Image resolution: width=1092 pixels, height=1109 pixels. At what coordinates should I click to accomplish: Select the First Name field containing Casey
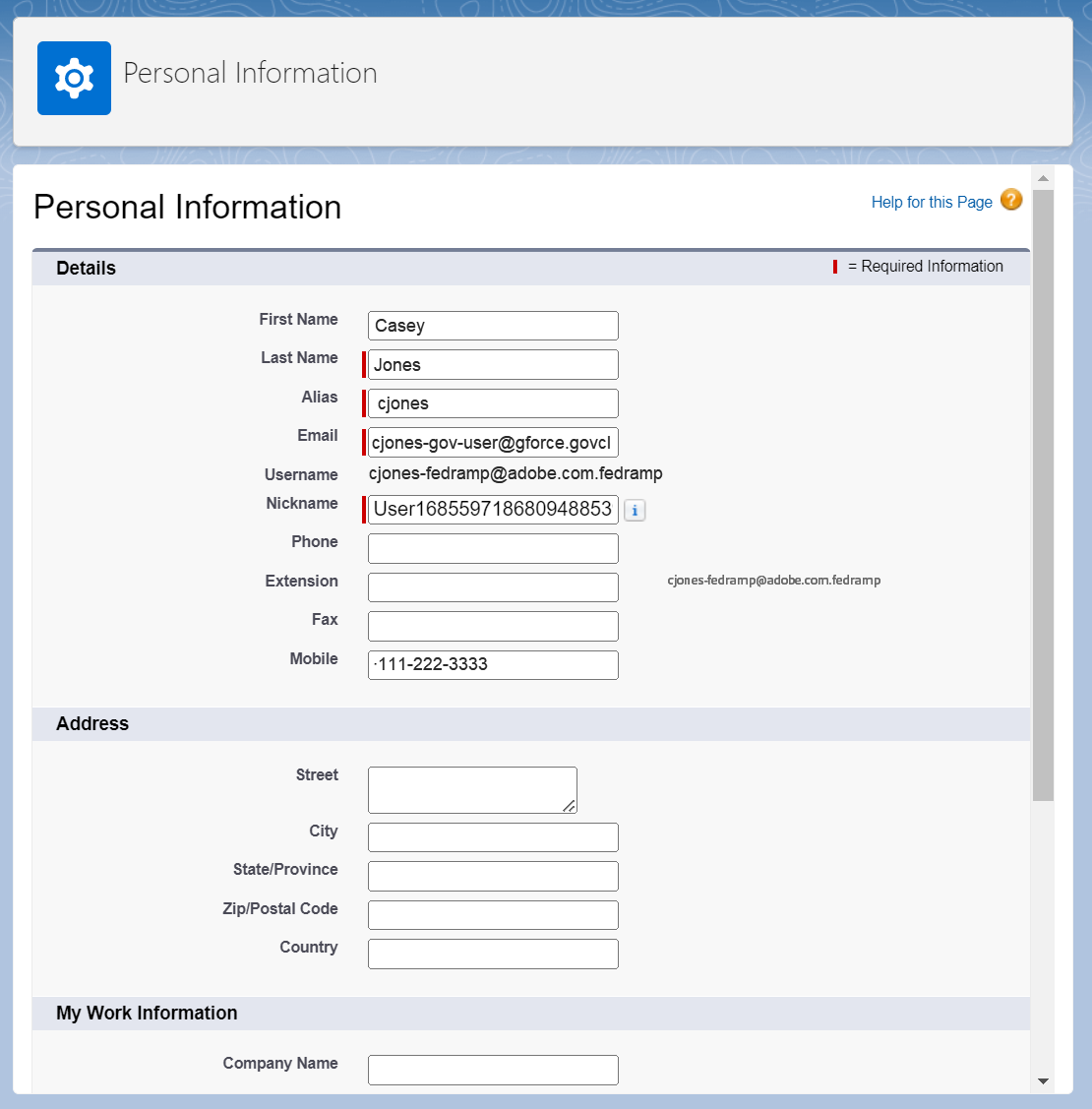(492, 325)
